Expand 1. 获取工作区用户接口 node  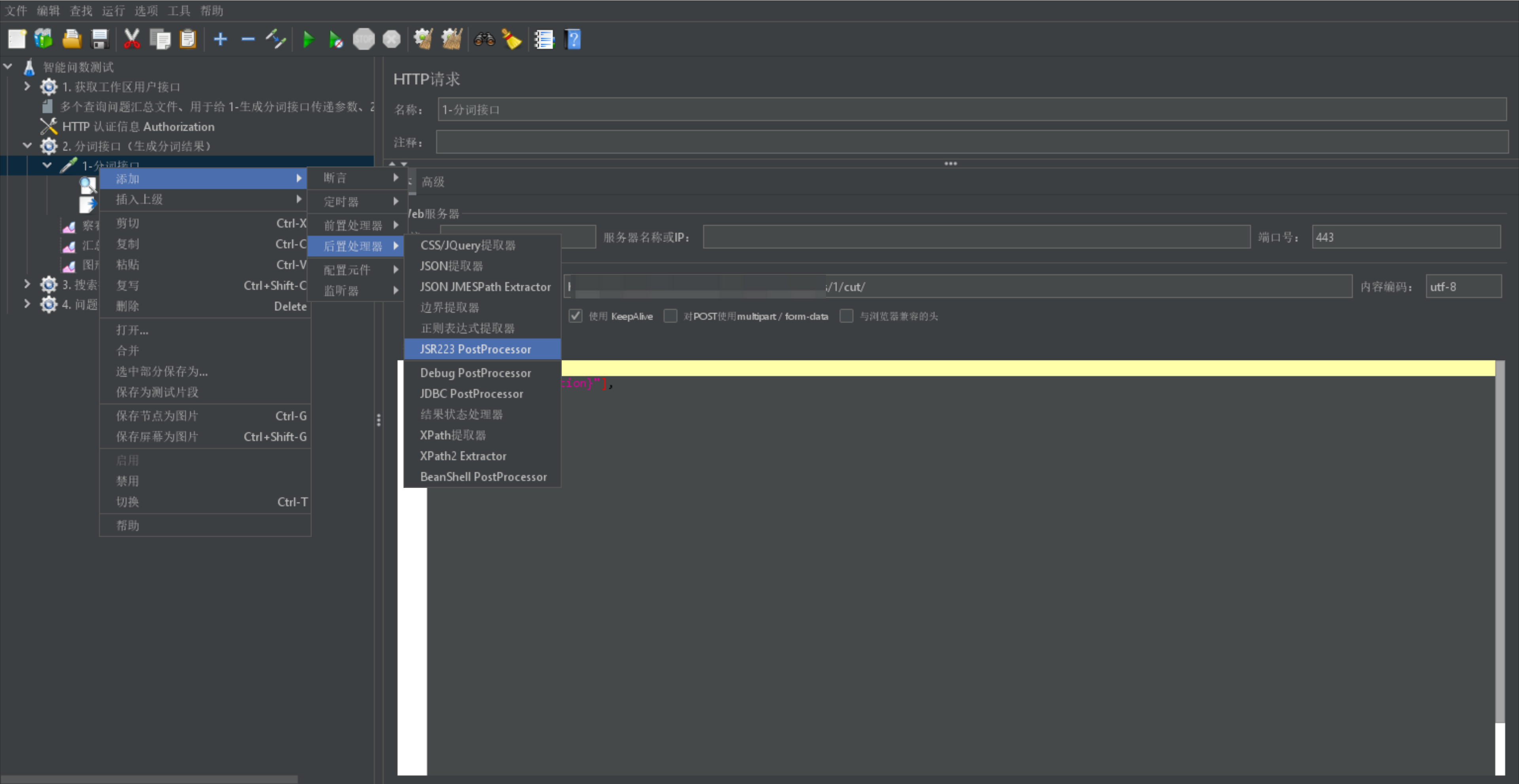click(27, 87)
